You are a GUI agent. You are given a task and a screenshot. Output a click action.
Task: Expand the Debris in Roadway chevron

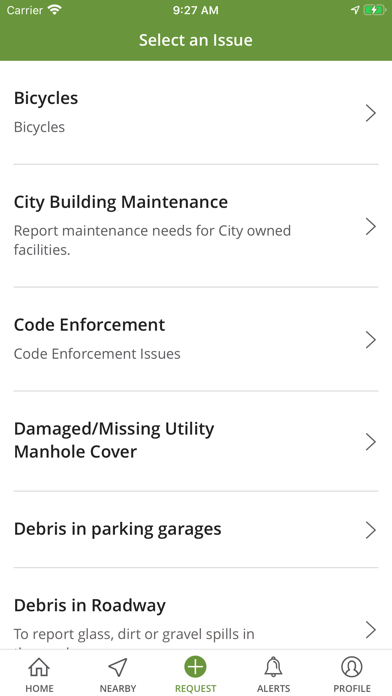371,629
